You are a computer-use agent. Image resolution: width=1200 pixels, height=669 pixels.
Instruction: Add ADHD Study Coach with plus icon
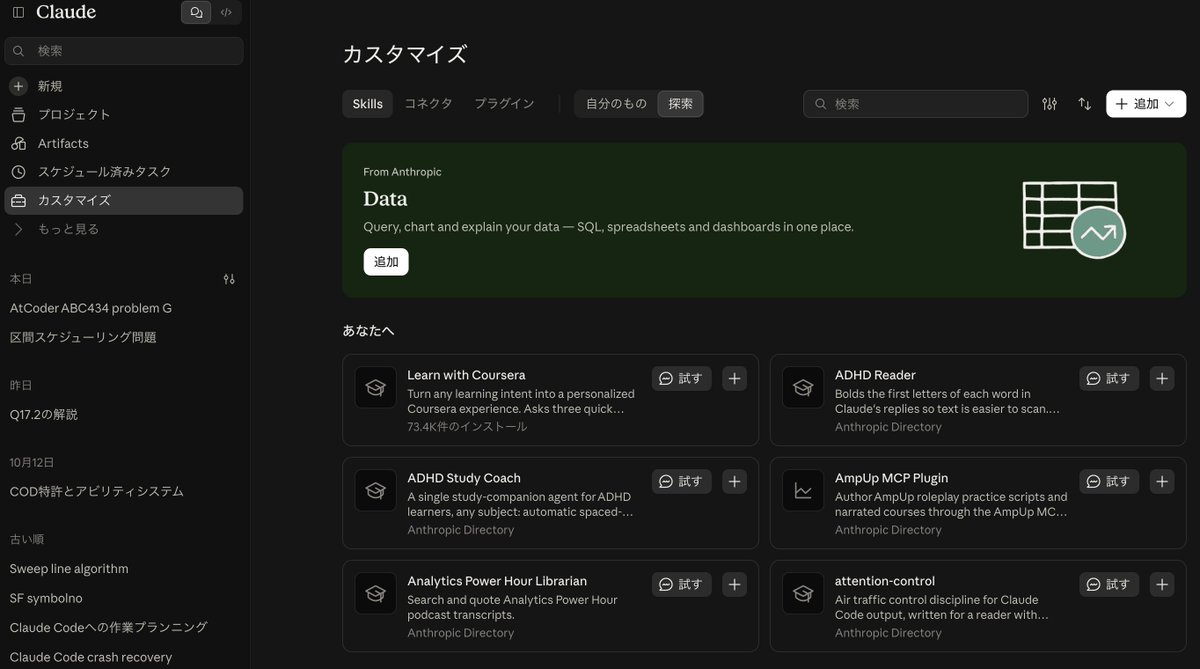coord(734,482)
